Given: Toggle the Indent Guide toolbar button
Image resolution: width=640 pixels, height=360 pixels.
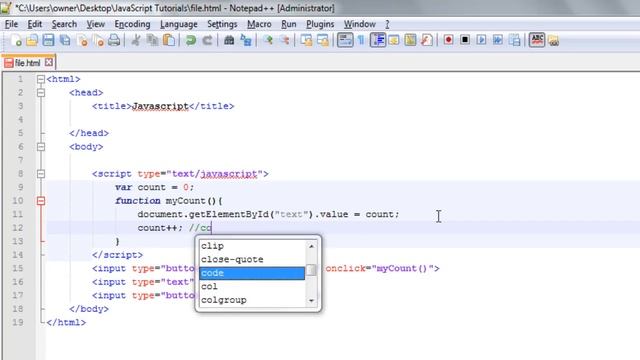Looking at the screenshot, I should click(378, 40).
